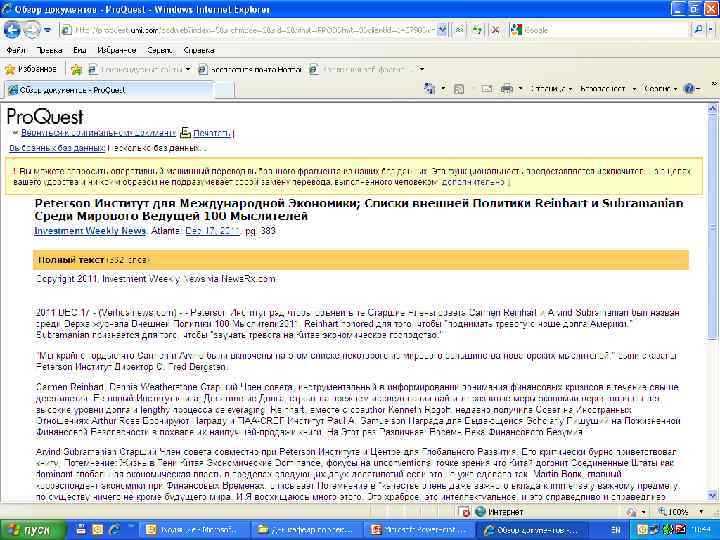Click the Полный текст section header
The image size is (720, 540).
click(x=360, y=260)
